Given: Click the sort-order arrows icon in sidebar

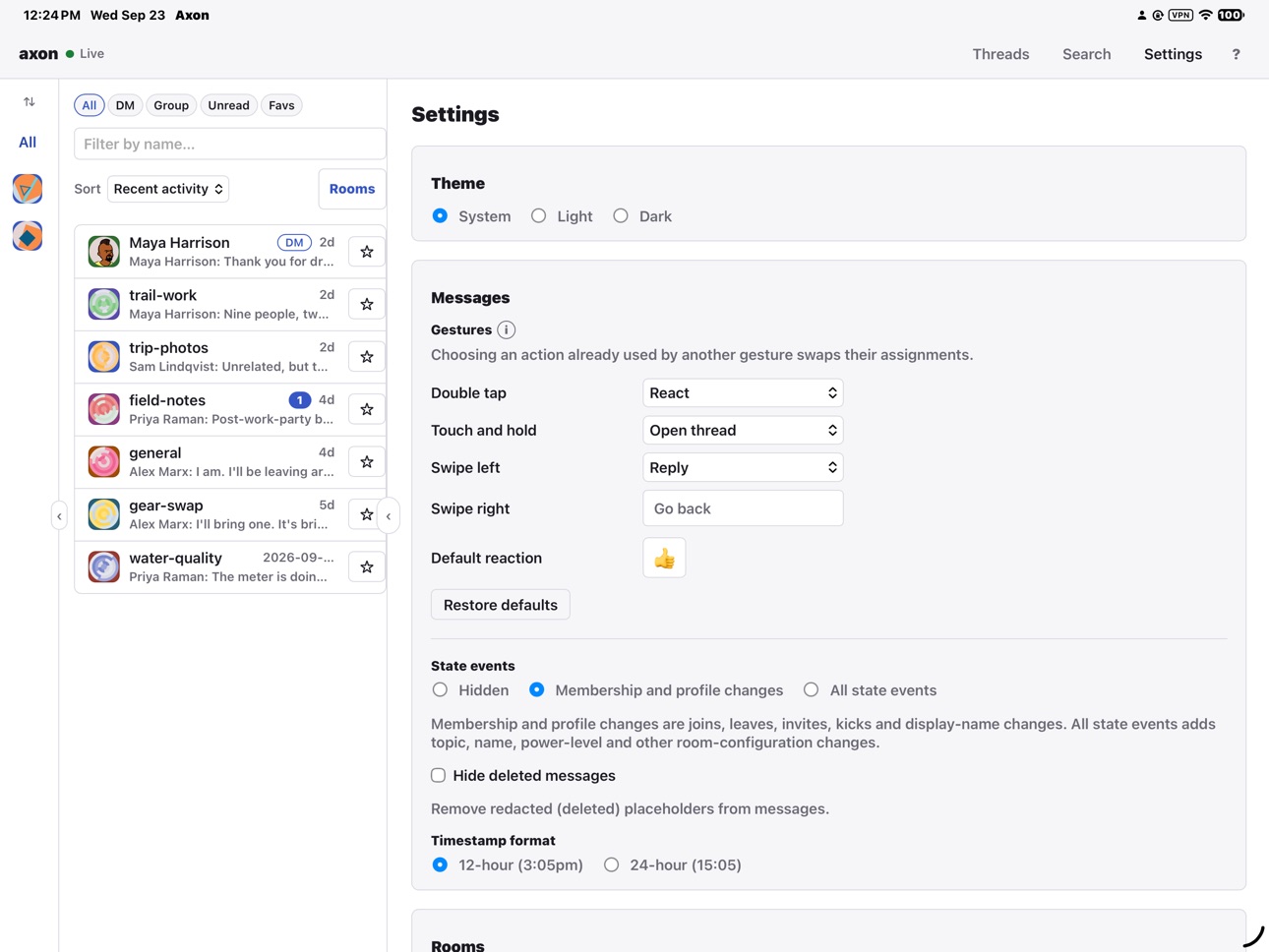Looking at the screenshot, I should 30,102.
